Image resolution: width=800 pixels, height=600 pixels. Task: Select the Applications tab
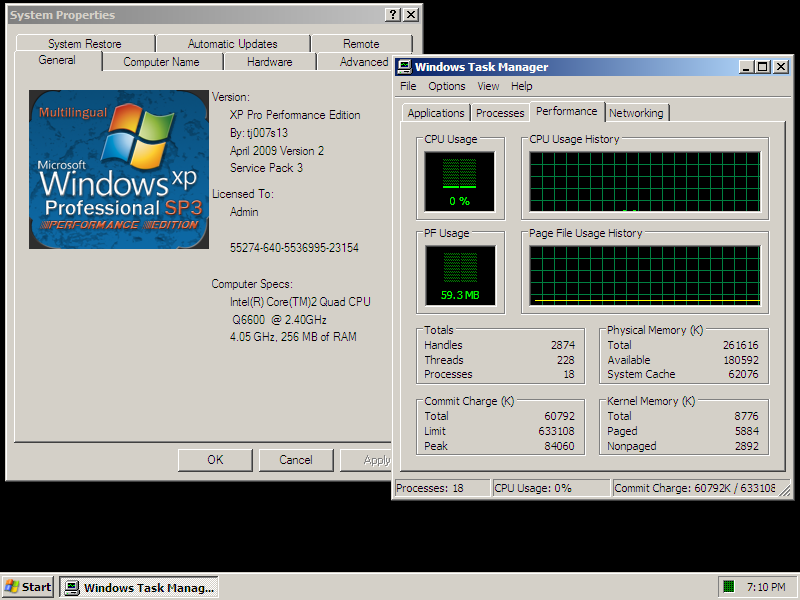[436, 113]
